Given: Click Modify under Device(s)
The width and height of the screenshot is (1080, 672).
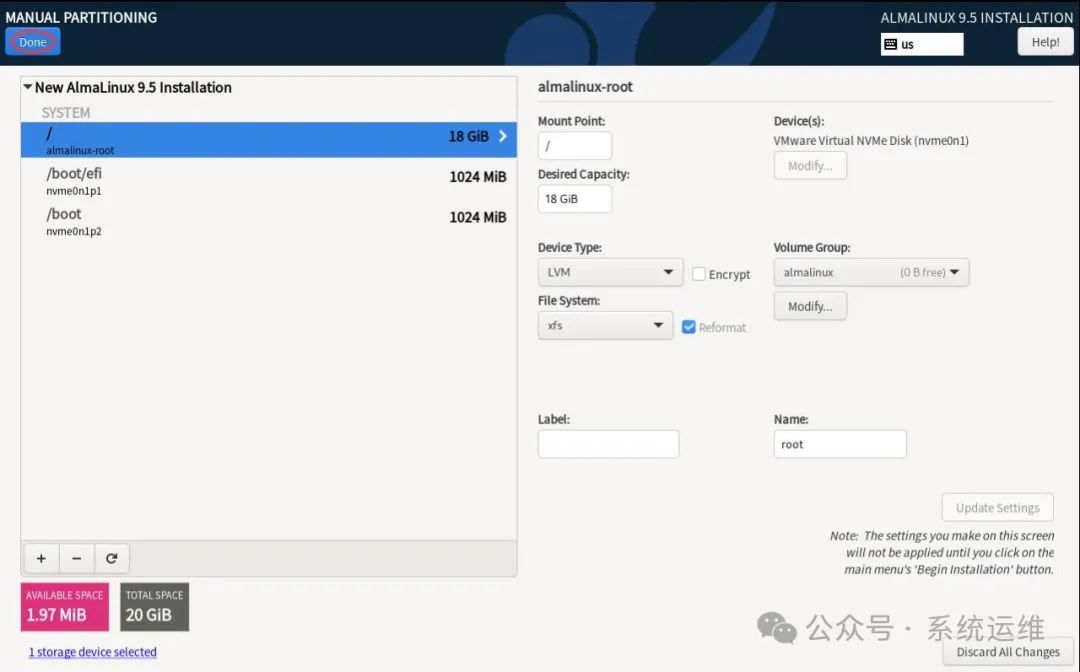Looking at the screenshot, I should pos(810,166).
